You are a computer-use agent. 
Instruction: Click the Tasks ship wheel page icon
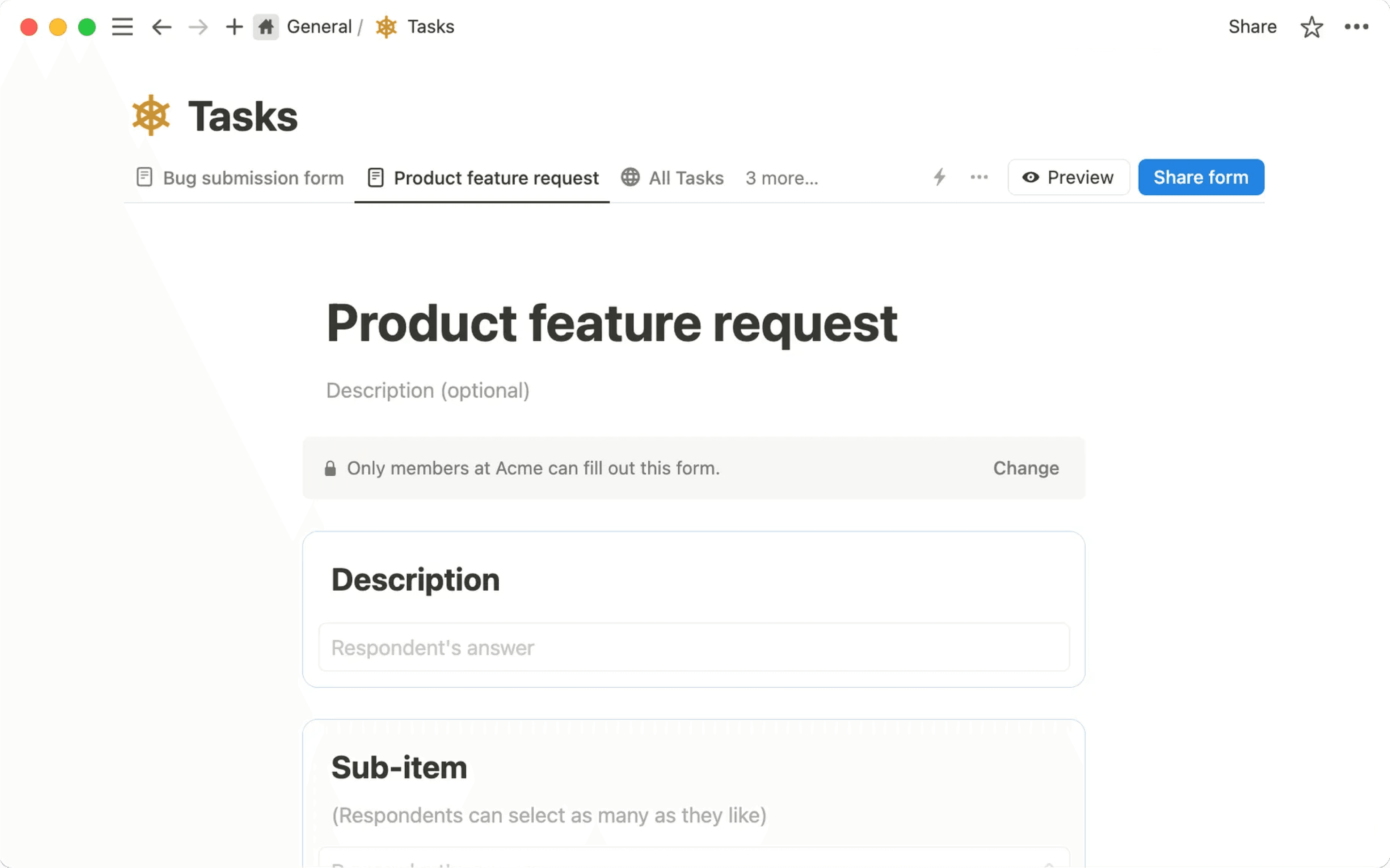click(x=151, y=115)
